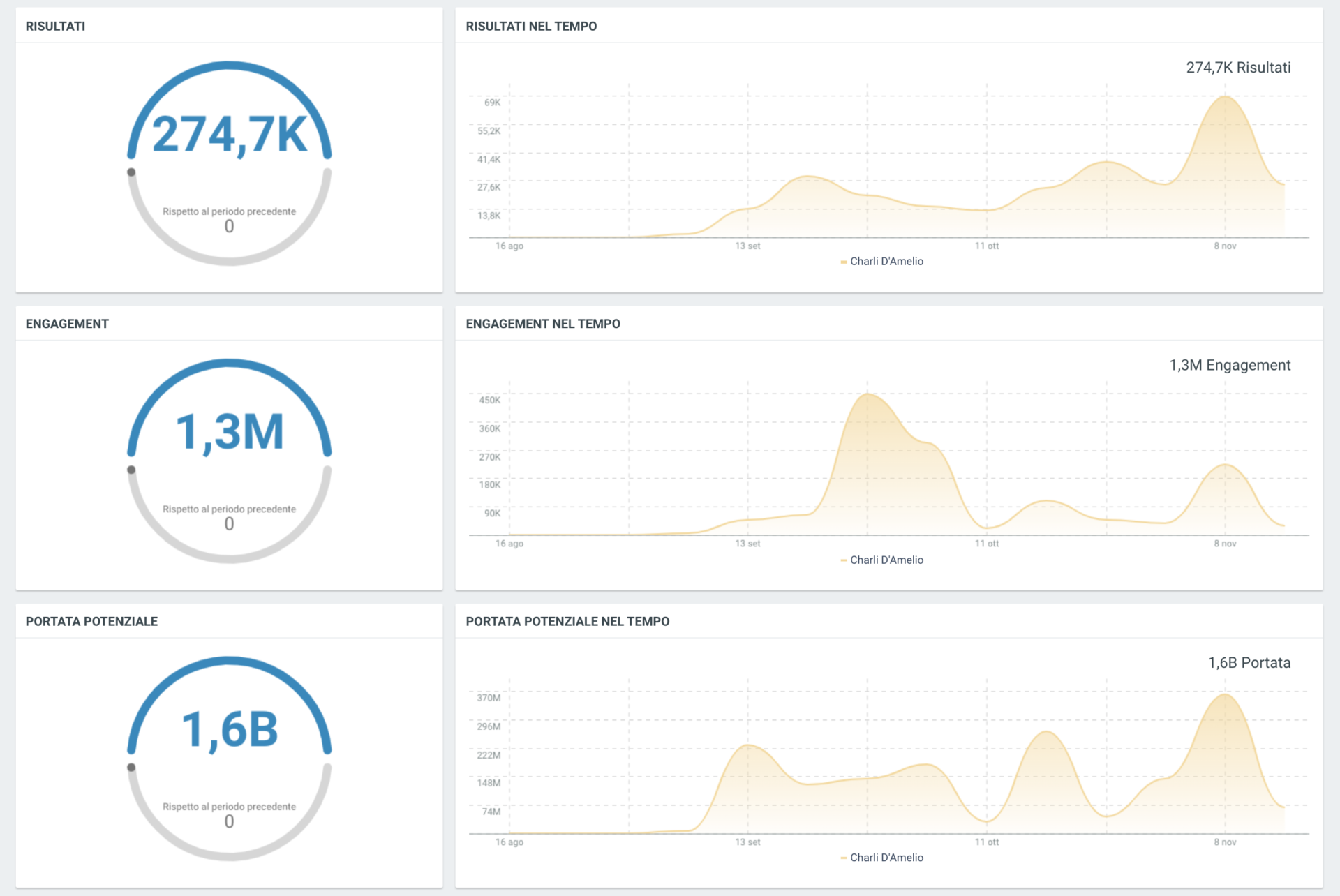Click the November peak in the Risultati chart

[1225, 97]
